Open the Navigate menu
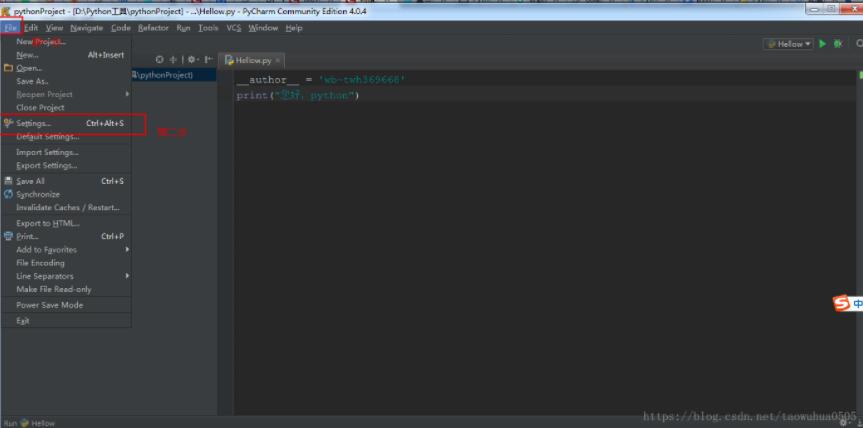 point(86,28)
